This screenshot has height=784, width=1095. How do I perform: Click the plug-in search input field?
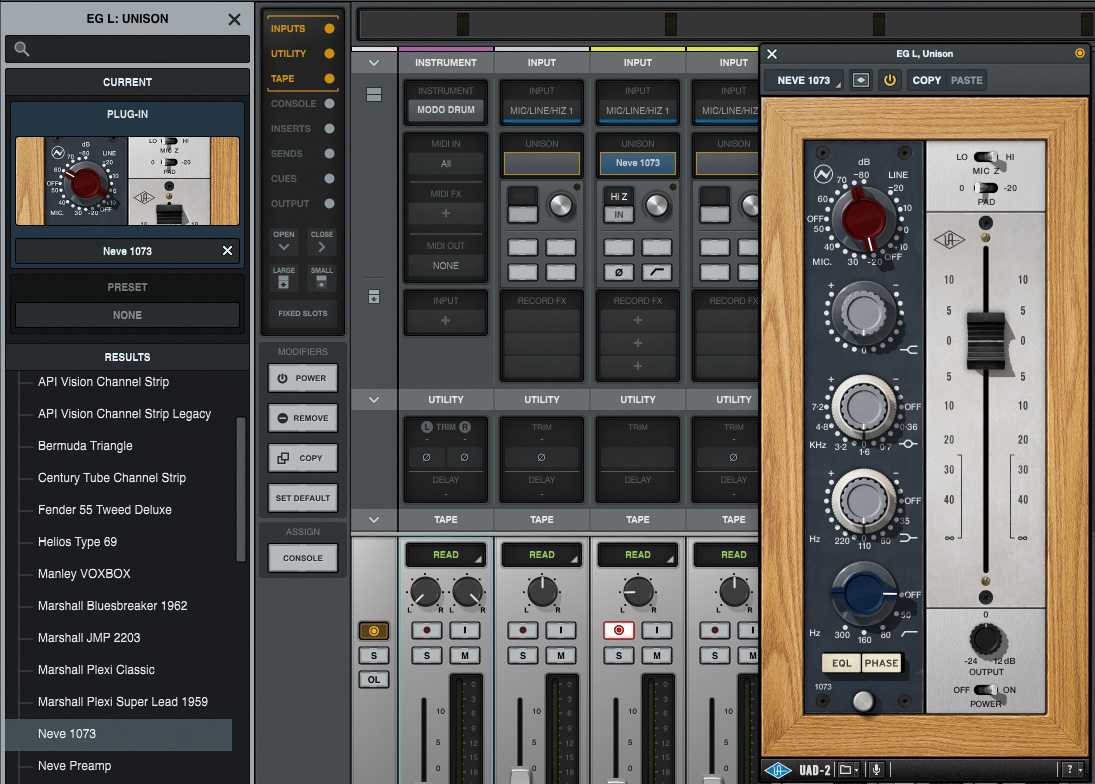click(x=127, y=49)
